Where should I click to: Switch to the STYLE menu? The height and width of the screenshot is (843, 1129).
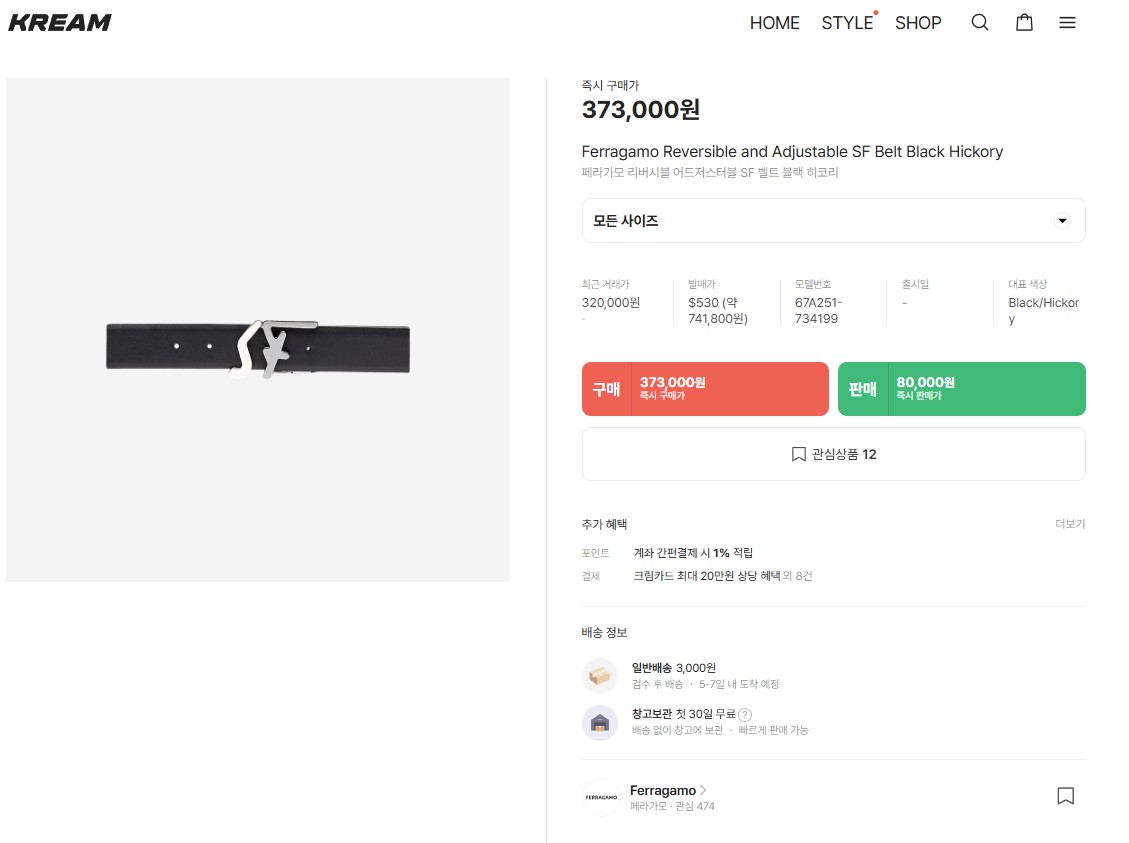(847, 23)
